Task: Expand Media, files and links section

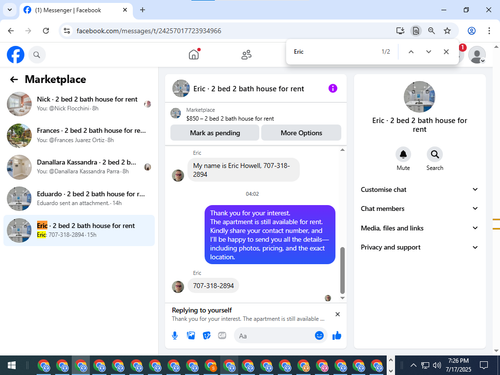Action: tap(419, 228)
